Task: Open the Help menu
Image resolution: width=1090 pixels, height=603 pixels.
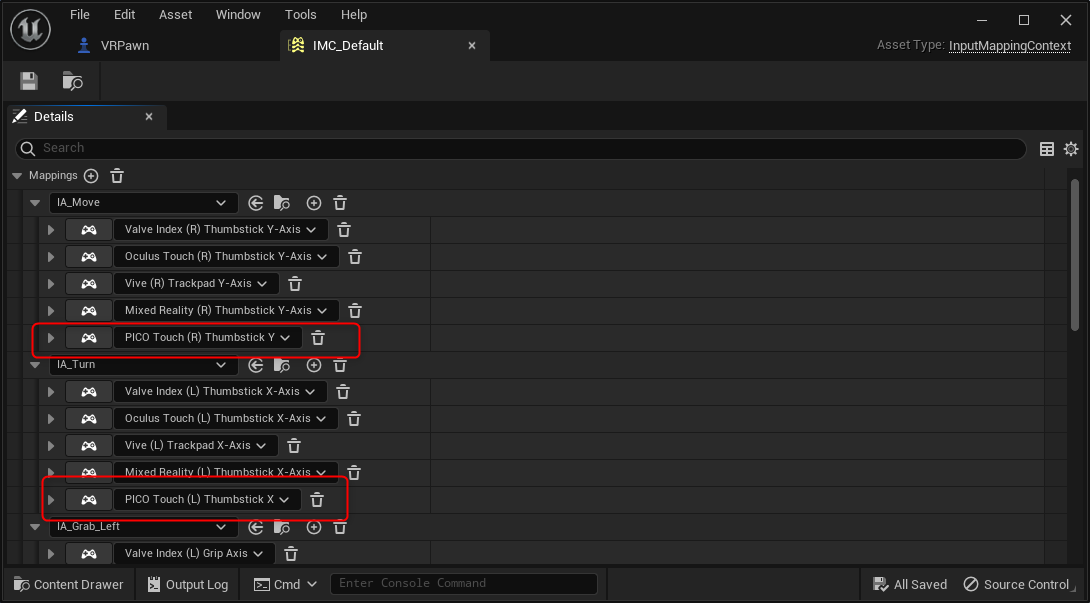Action: (354, 15)
